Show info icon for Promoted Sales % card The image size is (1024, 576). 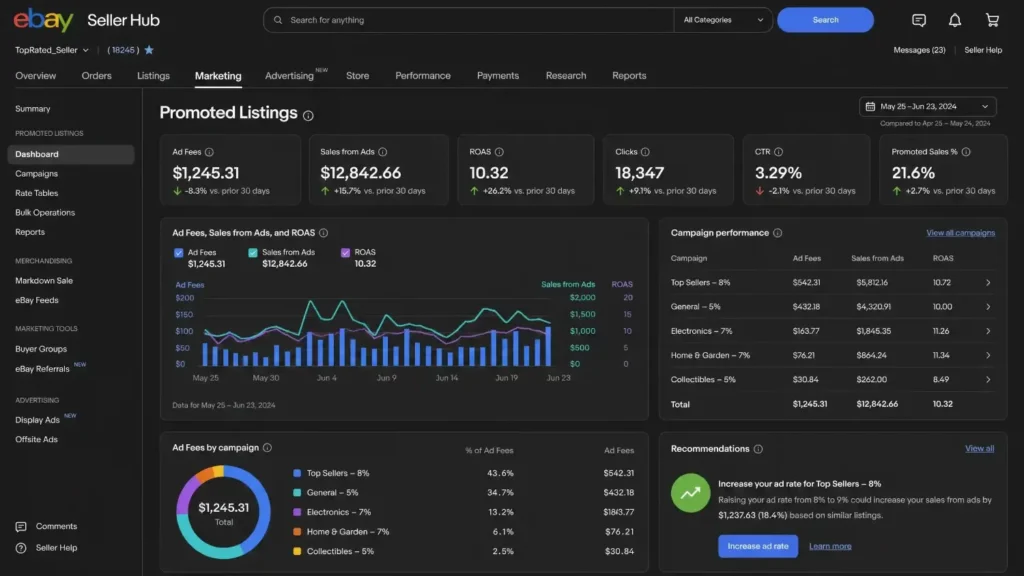(x=966, y=152)
